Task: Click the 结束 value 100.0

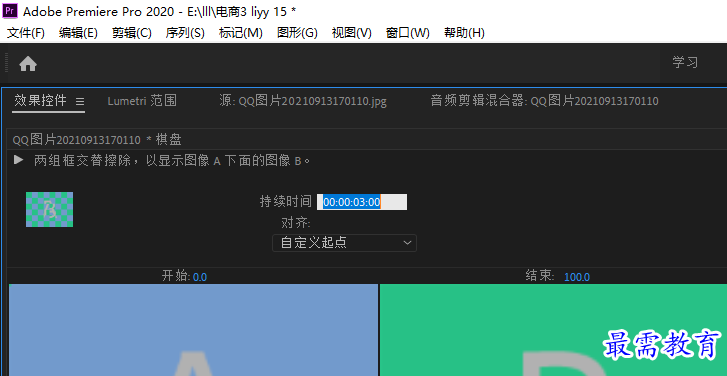Action: (577, 277)
